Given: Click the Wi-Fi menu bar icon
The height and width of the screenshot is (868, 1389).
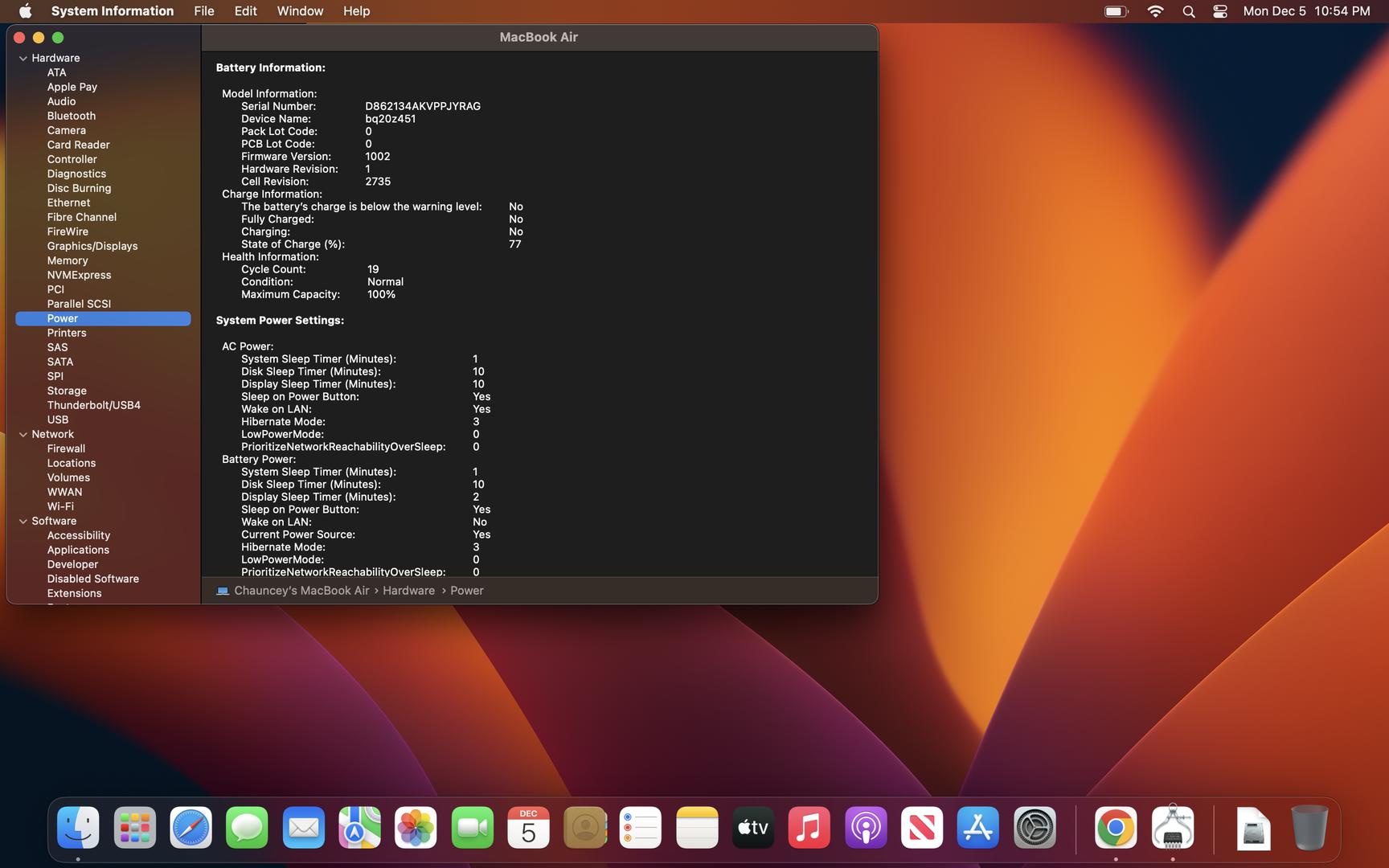Looking at the screenshot, I should click(x=1155, y=11).
